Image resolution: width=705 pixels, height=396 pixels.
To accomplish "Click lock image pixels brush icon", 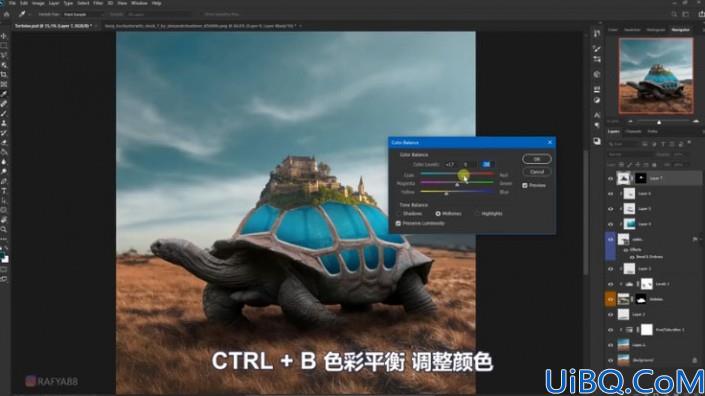I will [x=629, y=165].
